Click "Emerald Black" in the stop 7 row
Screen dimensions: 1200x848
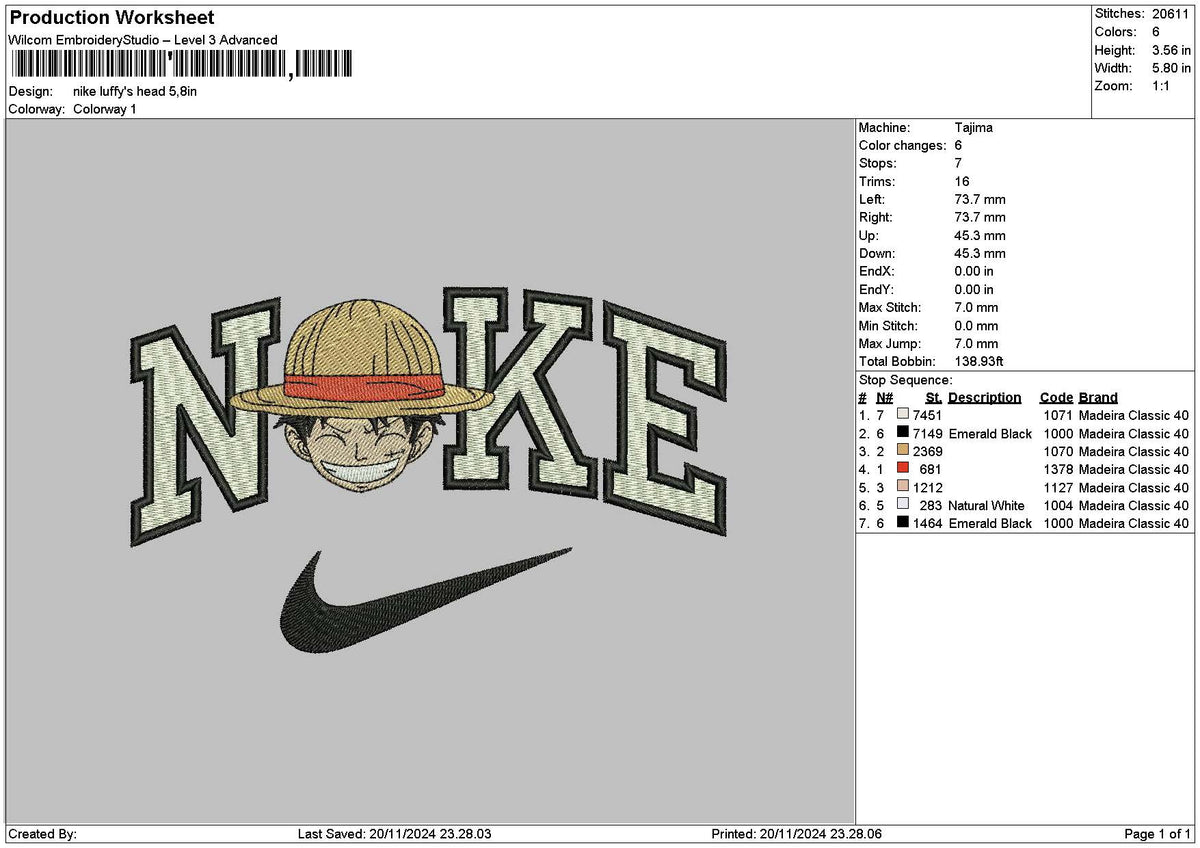990,523
